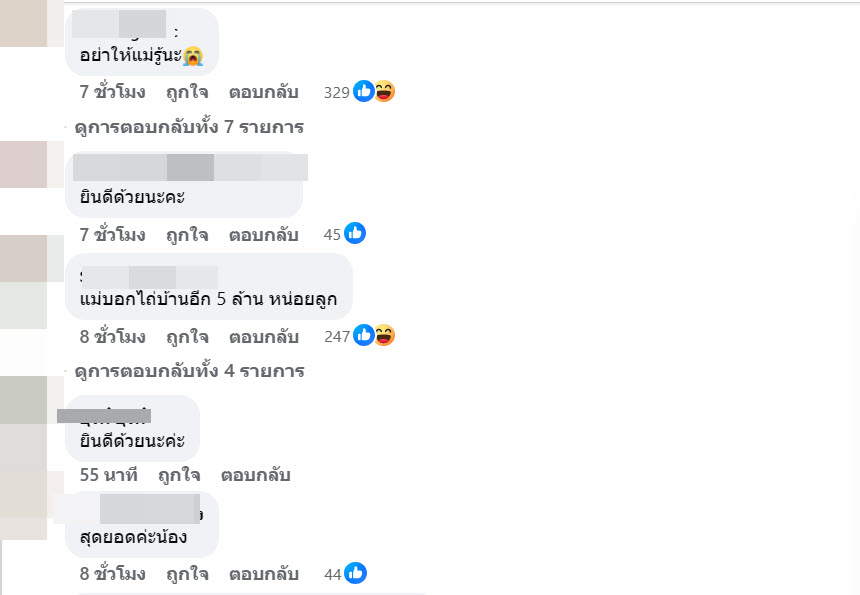This screenshot has width=860, height=595.
Task: Toggle ถูกใจ on the 'ยินดีด้วยนะคะ' comment
Action: [187, 235]
